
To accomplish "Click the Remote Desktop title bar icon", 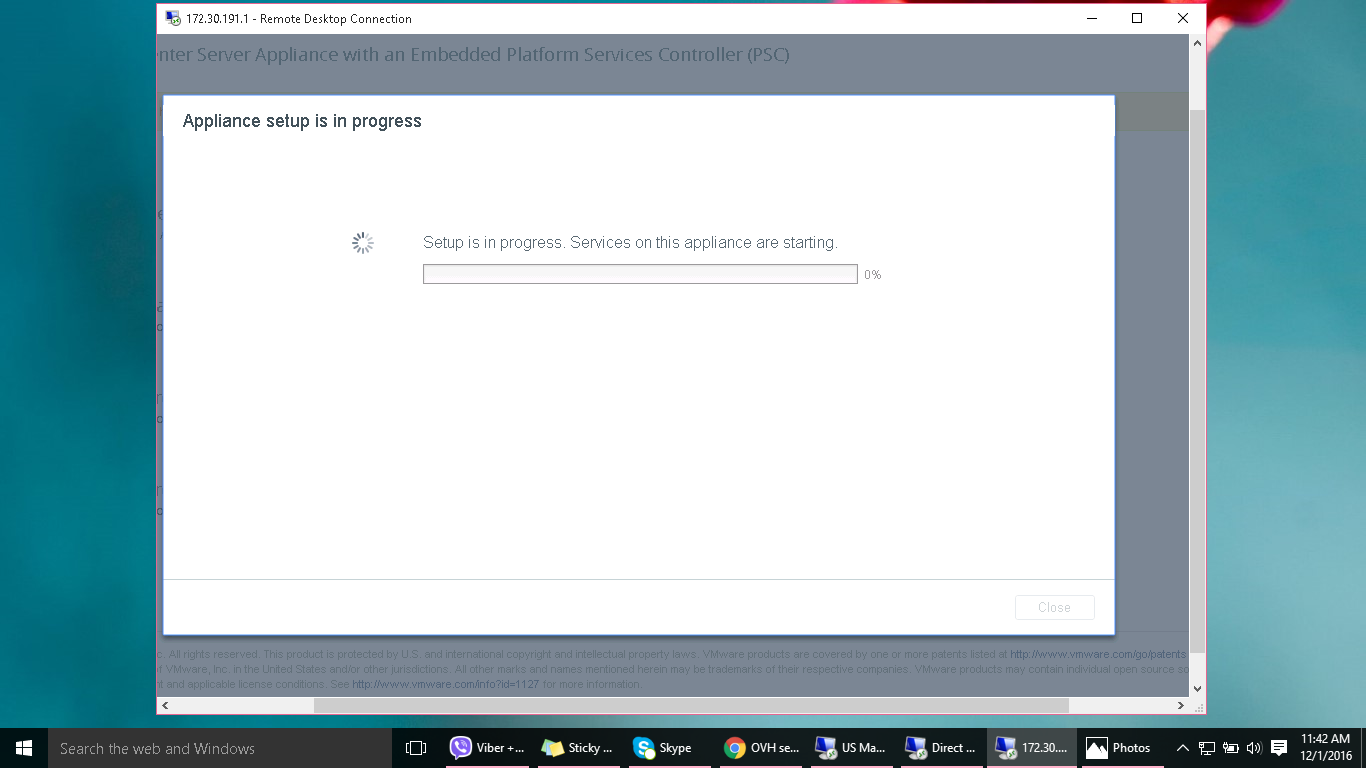I will pos(173,19).
